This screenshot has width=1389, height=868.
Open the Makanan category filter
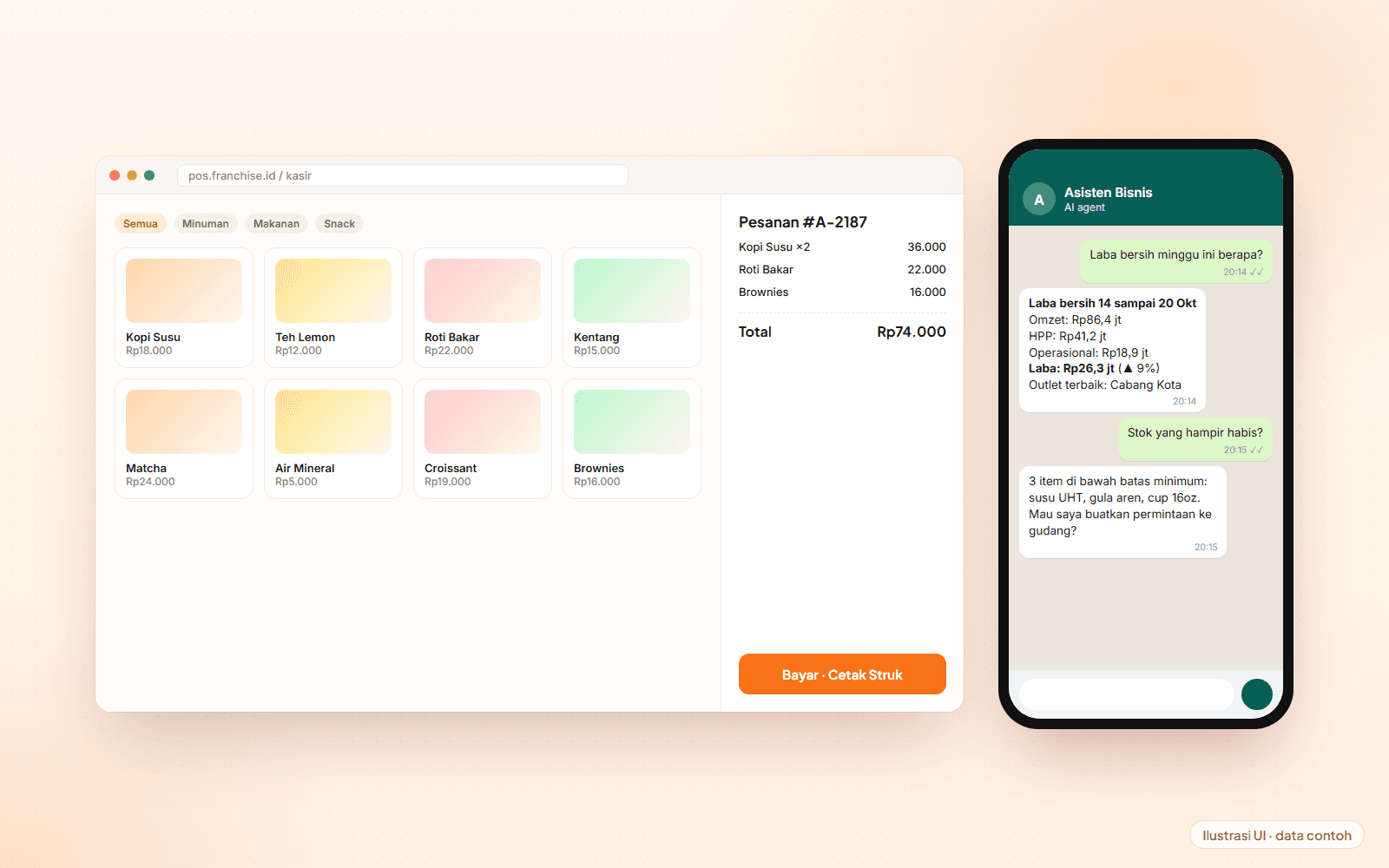click(x=276, y=224)
